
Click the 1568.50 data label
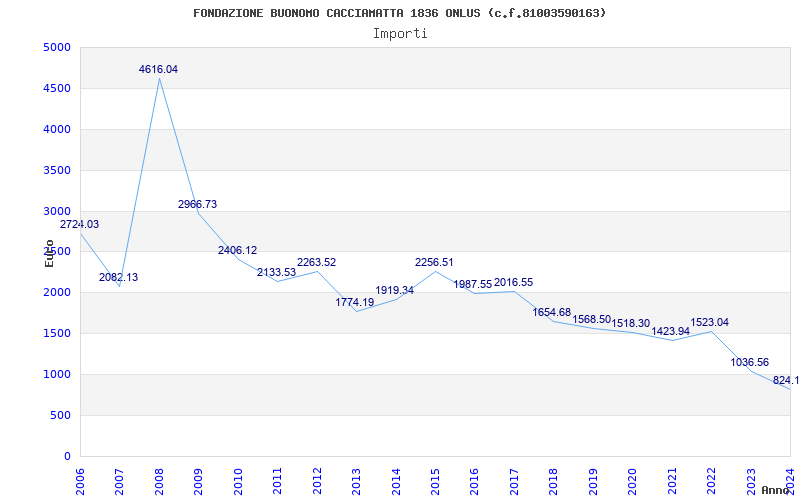(592, 319)
